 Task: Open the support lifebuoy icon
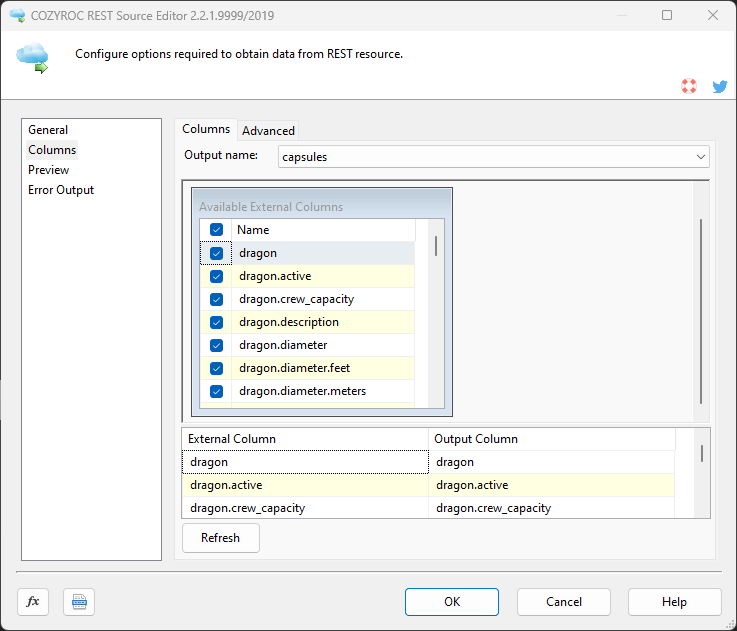click(689, 86)
